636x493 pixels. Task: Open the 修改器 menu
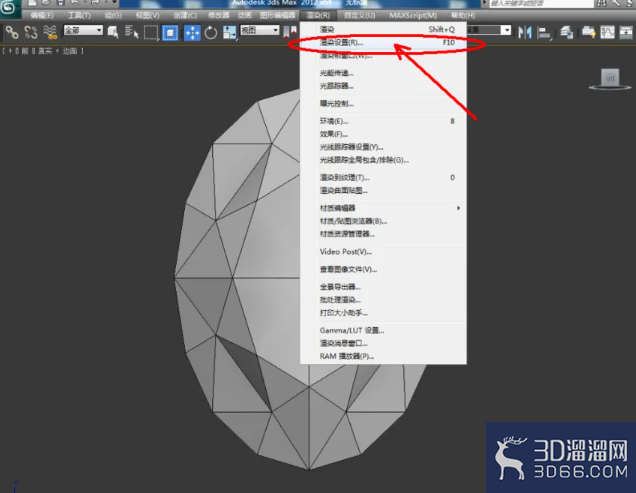219,15
